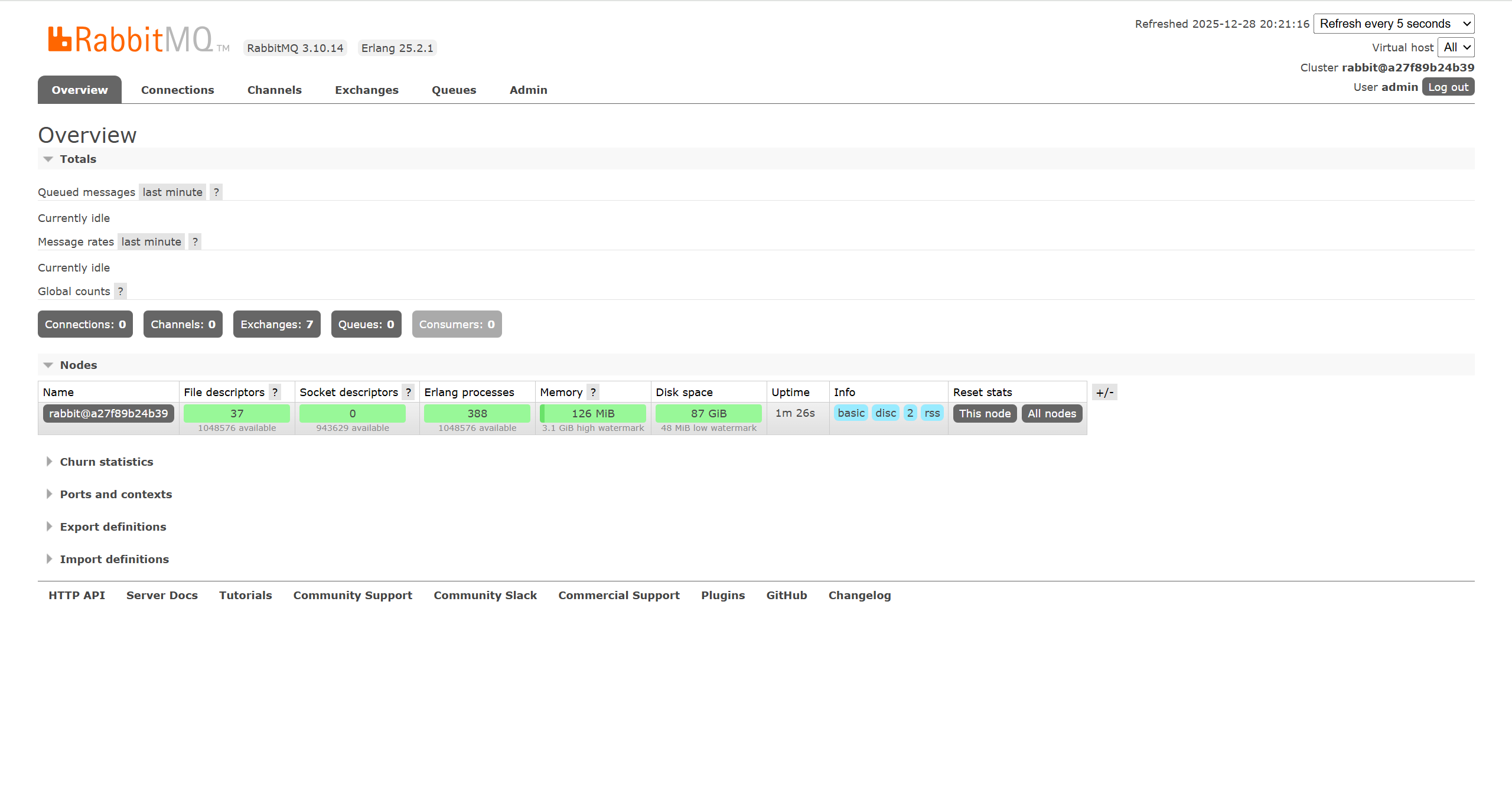Switch to the Queues tab

(x=454, y=90)
